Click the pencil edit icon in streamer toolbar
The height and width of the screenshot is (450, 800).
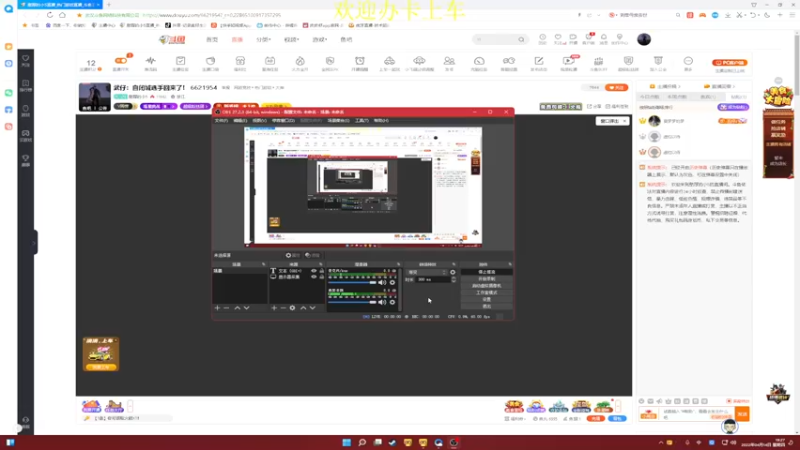tap(539, 63)
